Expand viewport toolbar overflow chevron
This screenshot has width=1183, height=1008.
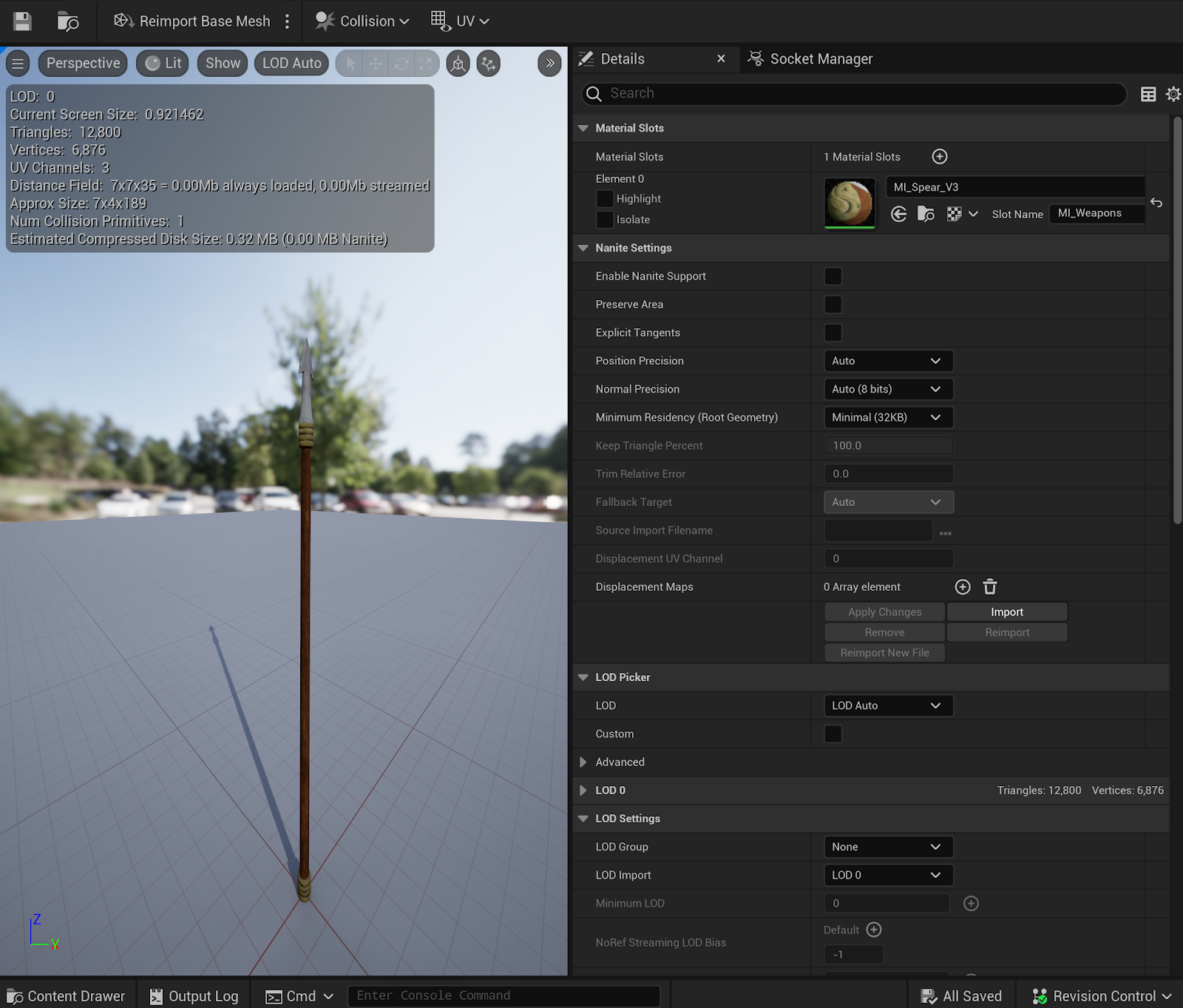tap(549, 64)
